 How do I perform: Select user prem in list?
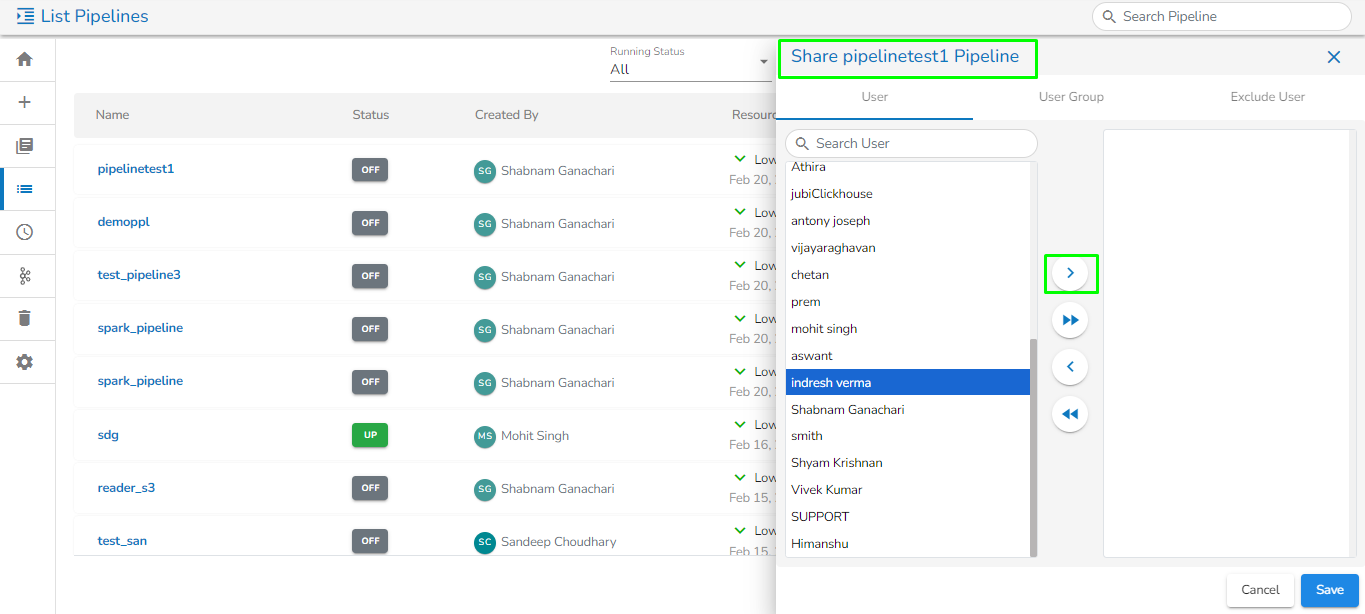click(908, 302)
